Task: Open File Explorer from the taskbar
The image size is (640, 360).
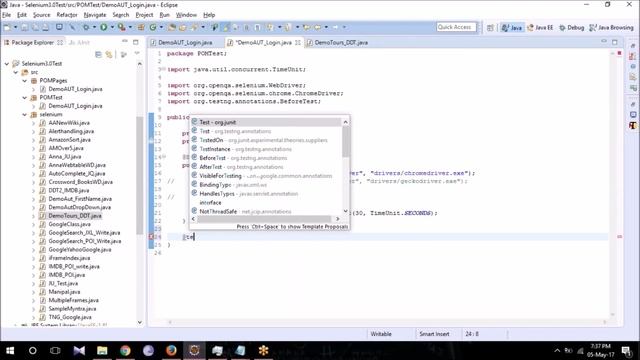Action: 102,351
